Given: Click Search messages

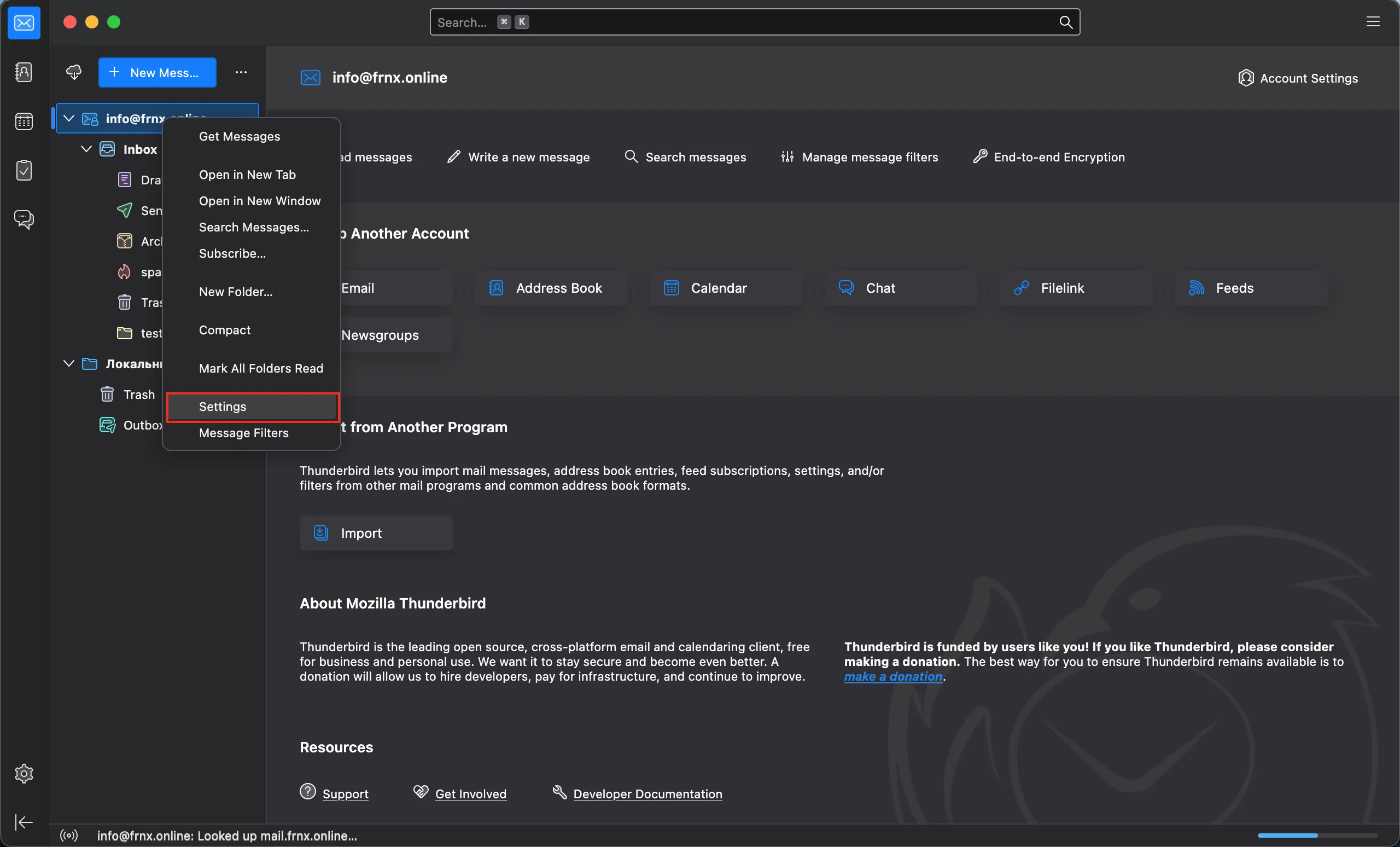Looking at the screenshot, I should pyautogui.click(x=685, y=157).
